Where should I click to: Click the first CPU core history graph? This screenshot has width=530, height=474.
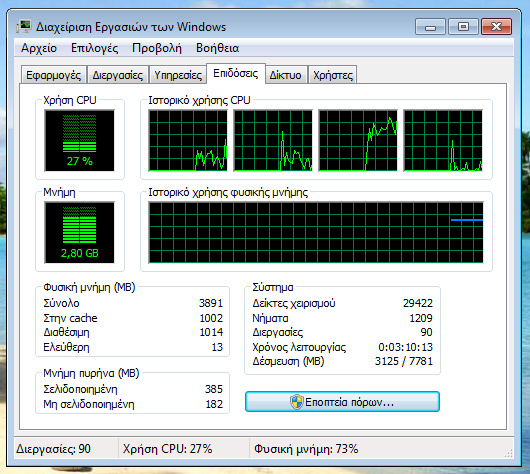click(188, 140)
